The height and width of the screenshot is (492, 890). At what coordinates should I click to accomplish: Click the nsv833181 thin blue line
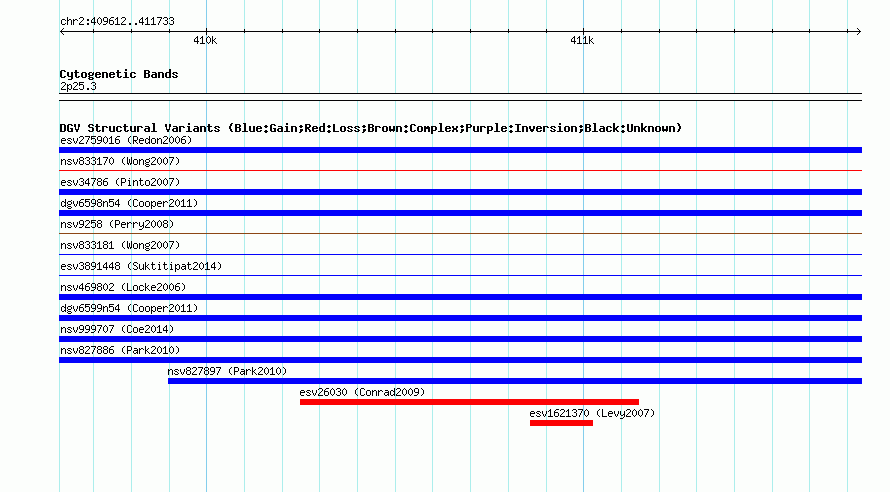460,254
